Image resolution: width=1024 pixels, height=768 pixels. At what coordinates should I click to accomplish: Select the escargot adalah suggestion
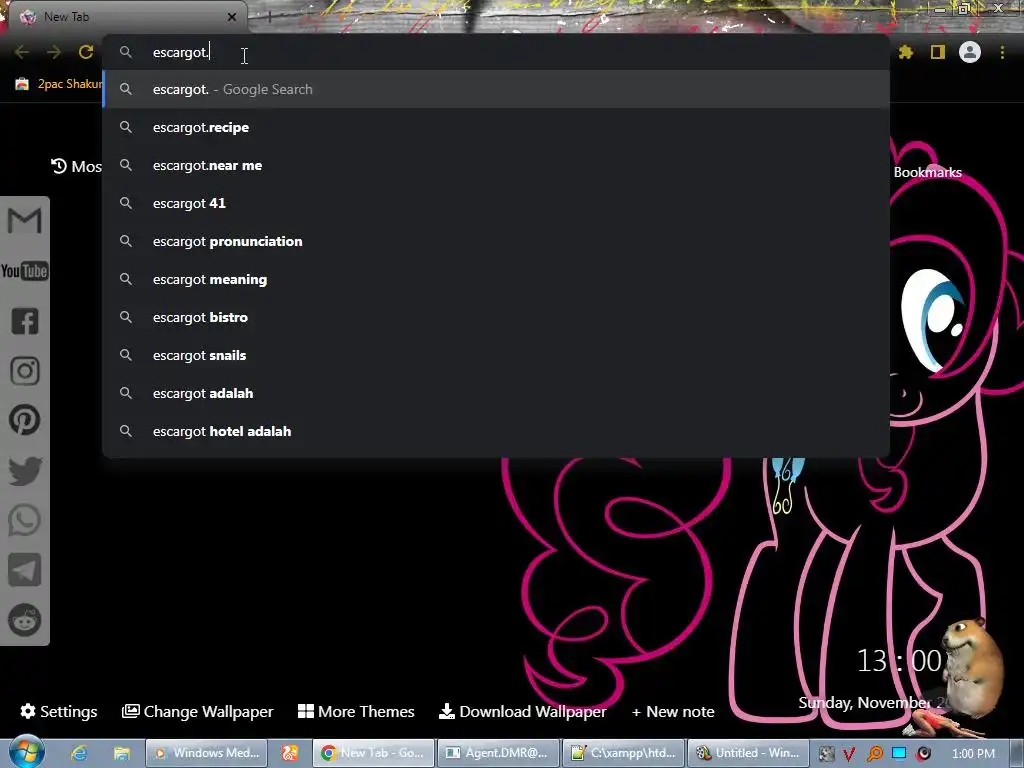(x=496, y=393)
